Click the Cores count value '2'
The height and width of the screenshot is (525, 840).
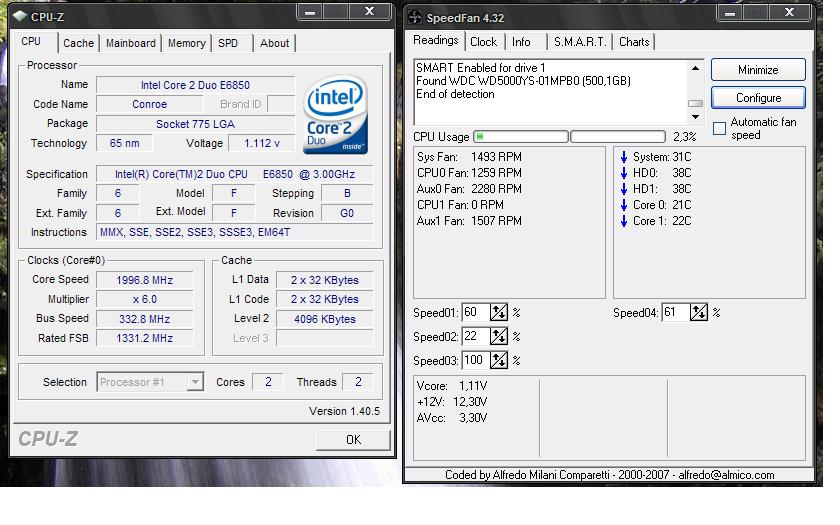pos(268,382)
